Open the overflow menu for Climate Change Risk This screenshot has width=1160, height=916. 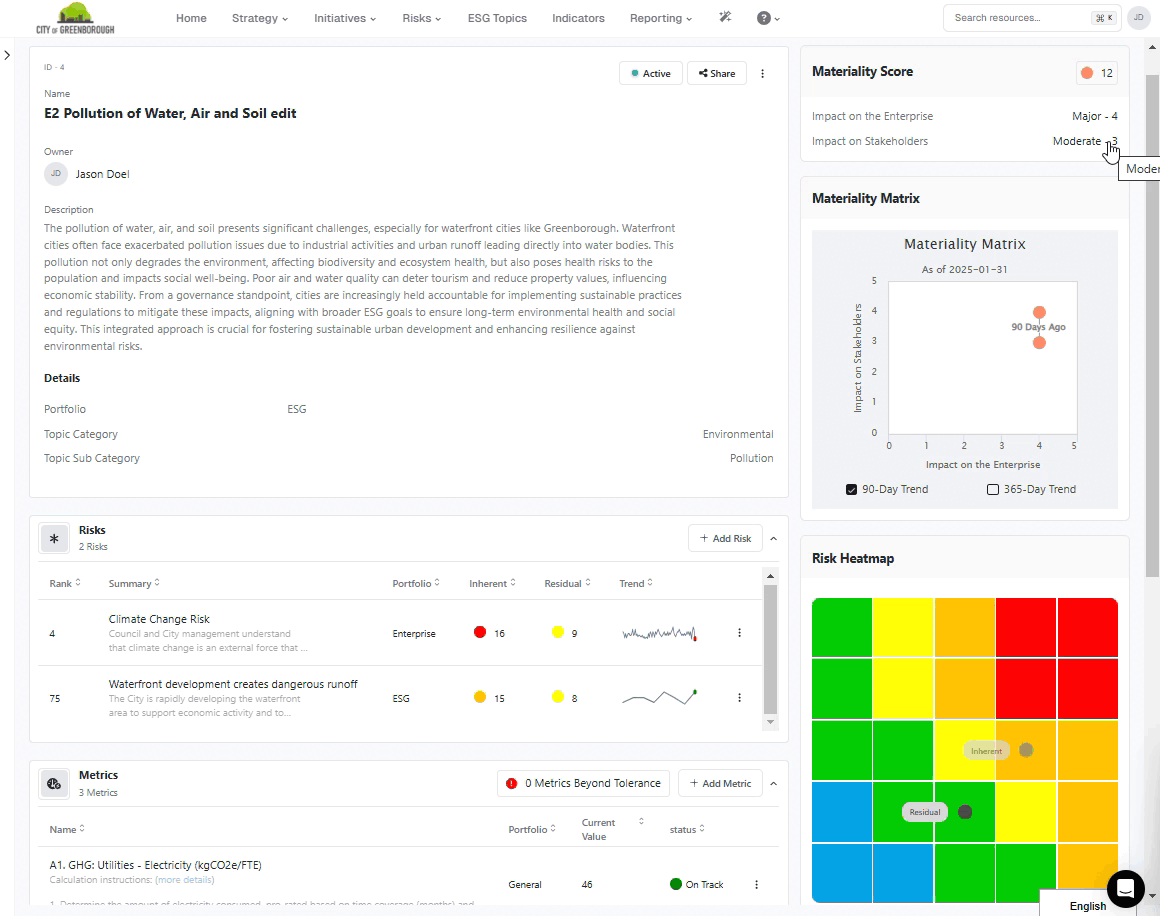(739, 632)
